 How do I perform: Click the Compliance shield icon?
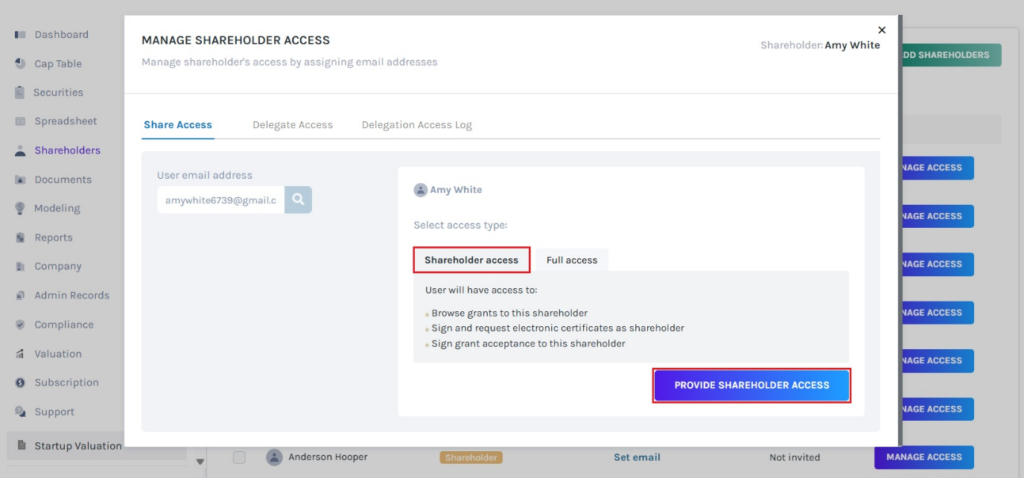click(x=20, y=325)
